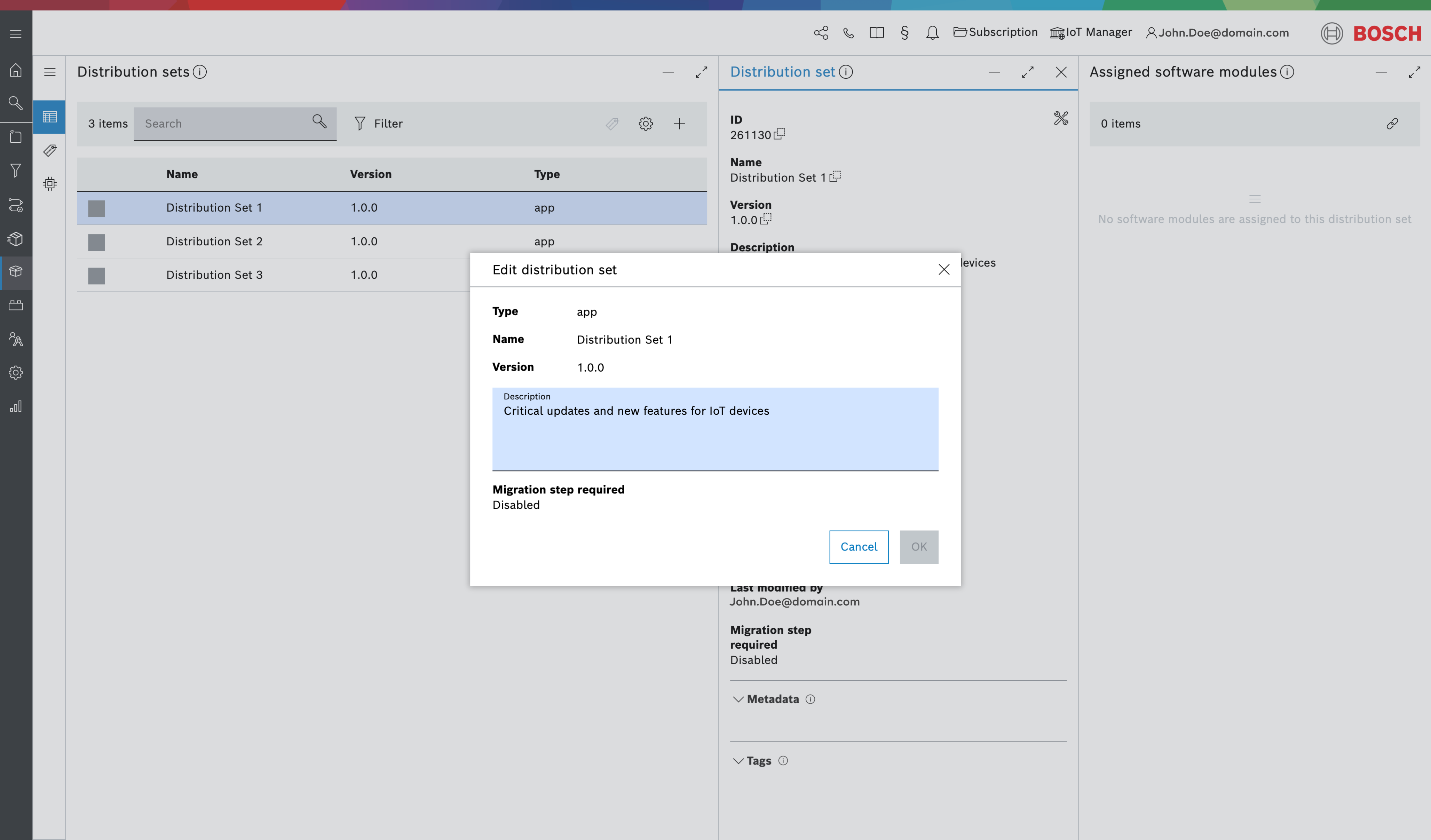The image size is (1431, 840).
Task: Tick the Distribution Set 2 checkbox
Action: (96, 242)
